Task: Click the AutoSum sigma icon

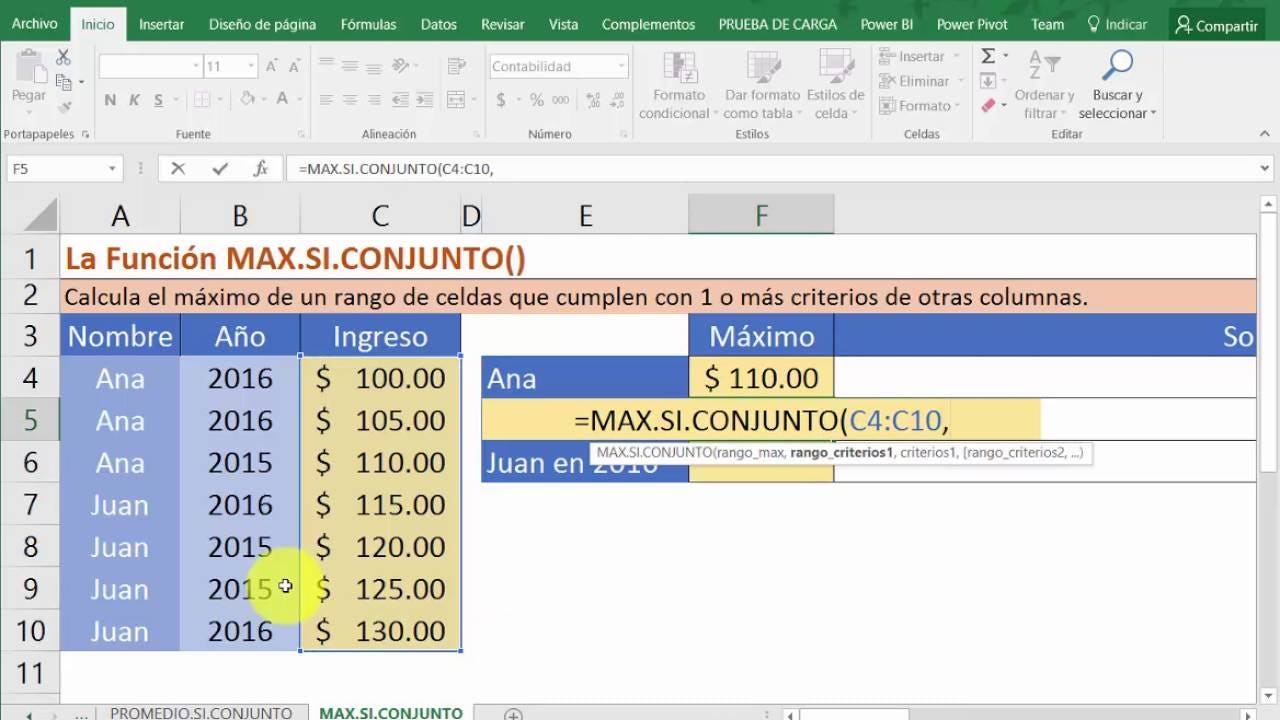Action: (x=988, y=57)
